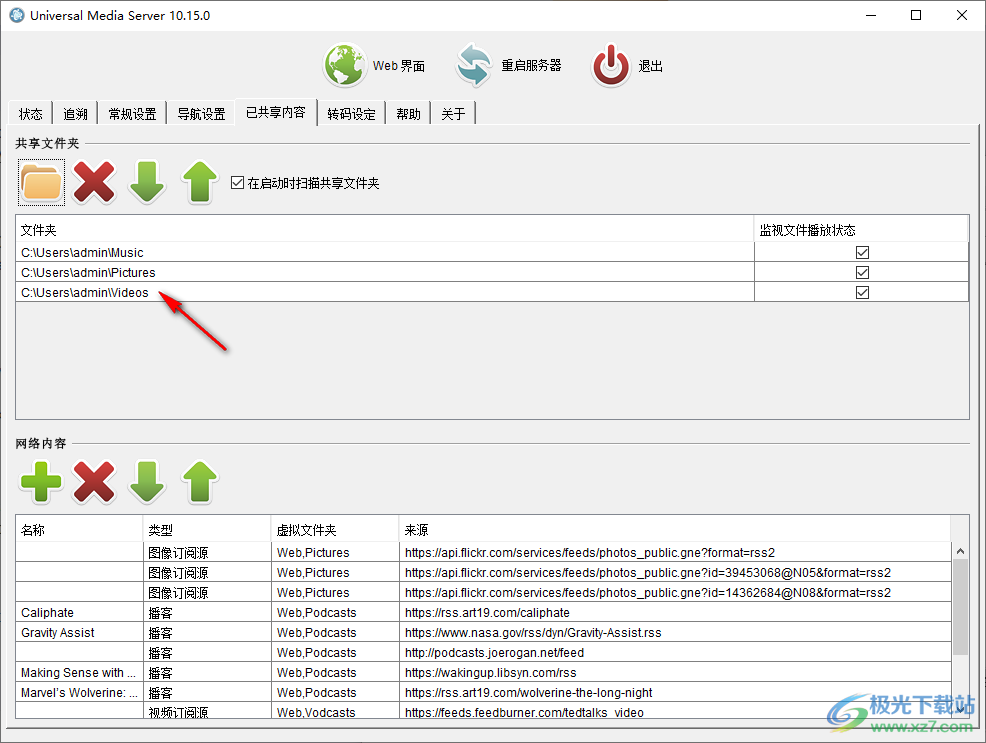Select the Marvel's Wolverine podcast row
This screenshot has width=986, height=743.
pos(483,693)
